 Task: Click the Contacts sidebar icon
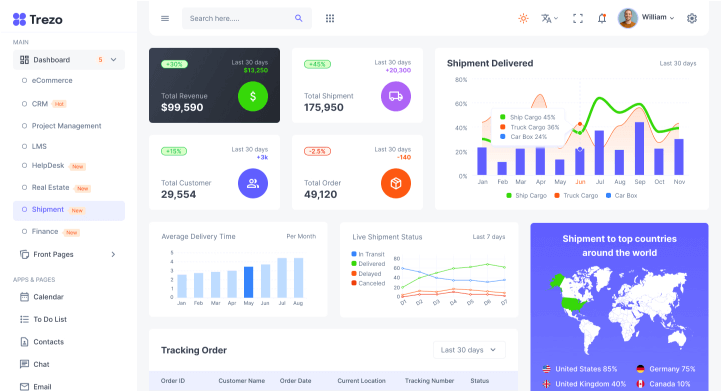tap(24, 342)
